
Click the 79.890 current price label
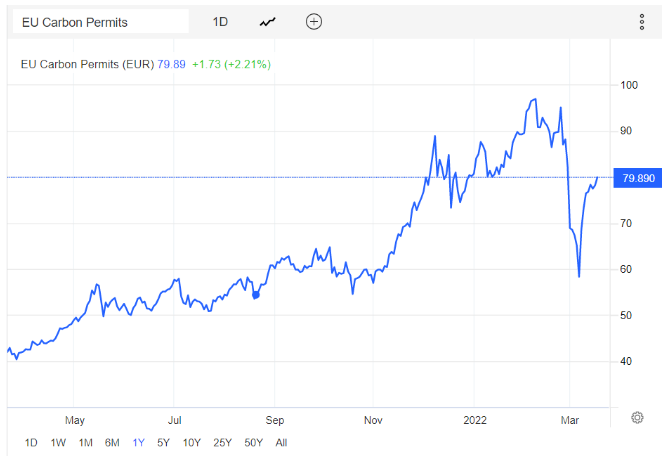point(638,178)
